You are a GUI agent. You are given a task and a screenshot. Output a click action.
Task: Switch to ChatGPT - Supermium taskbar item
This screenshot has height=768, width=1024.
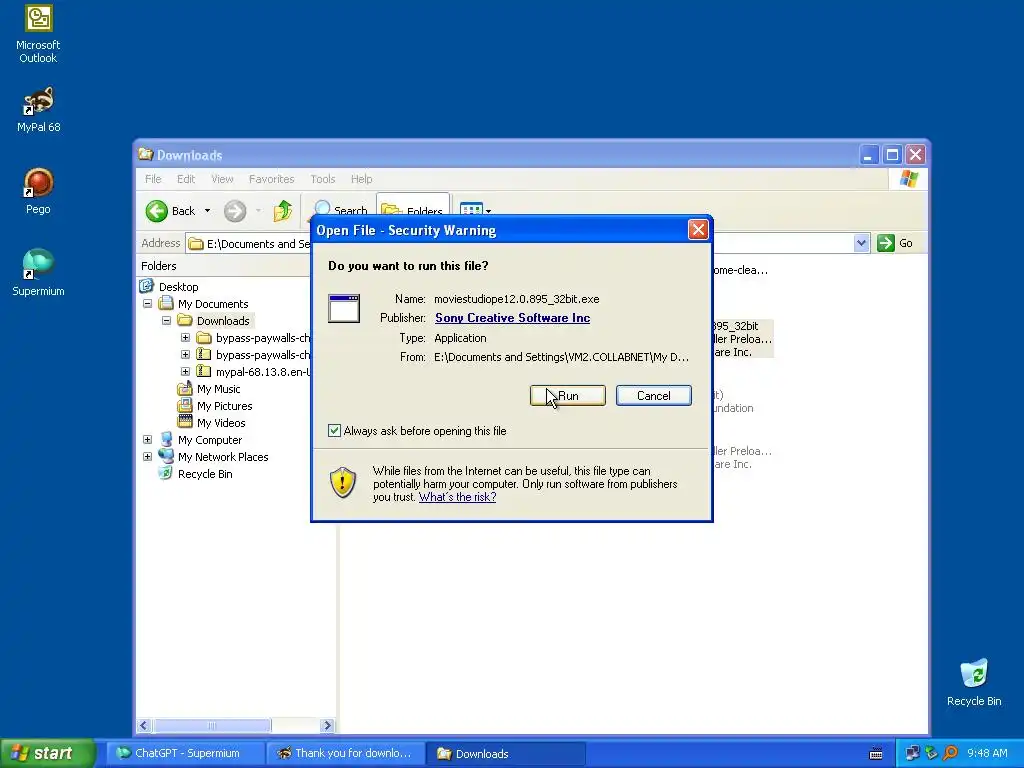185,753
